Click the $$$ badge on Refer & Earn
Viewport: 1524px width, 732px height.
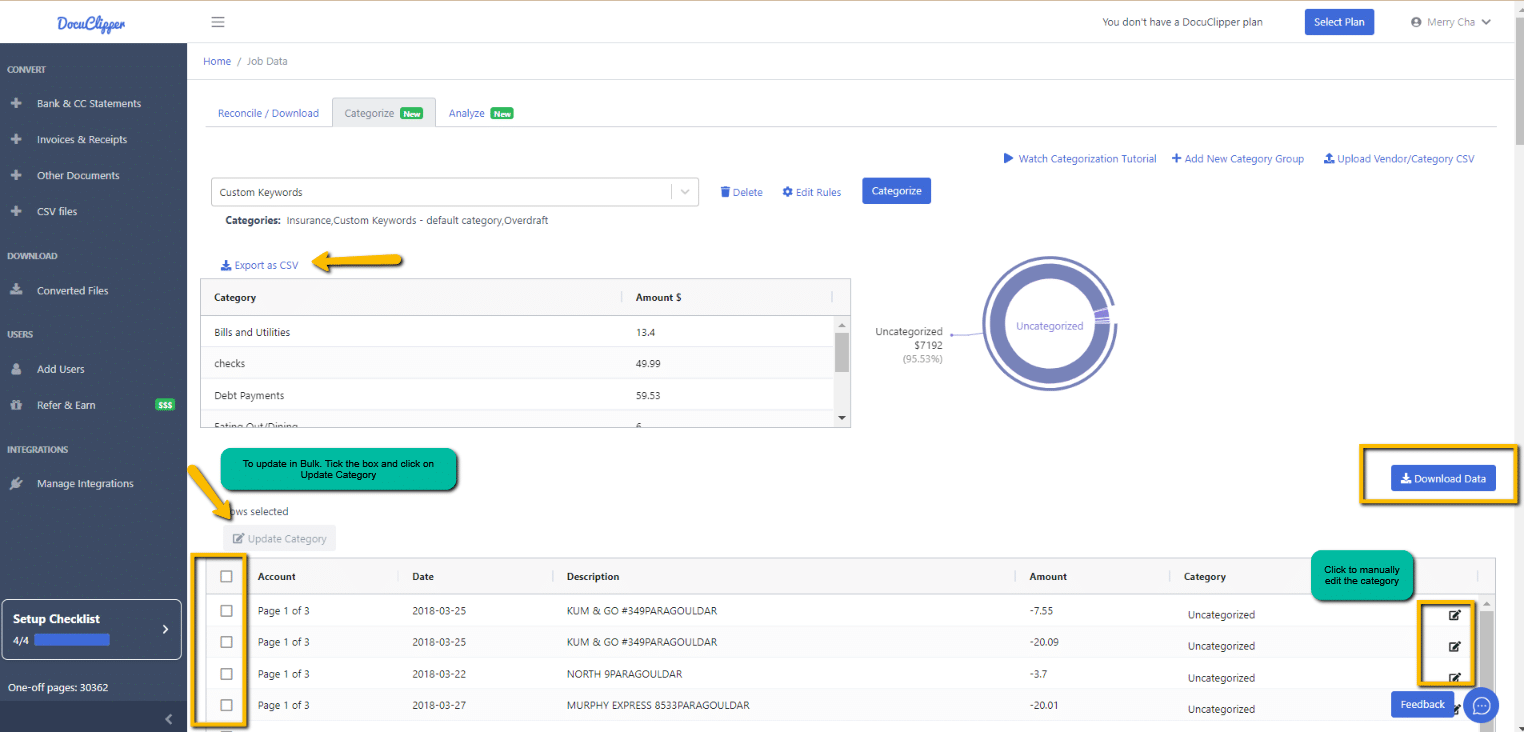coord(165,405)
